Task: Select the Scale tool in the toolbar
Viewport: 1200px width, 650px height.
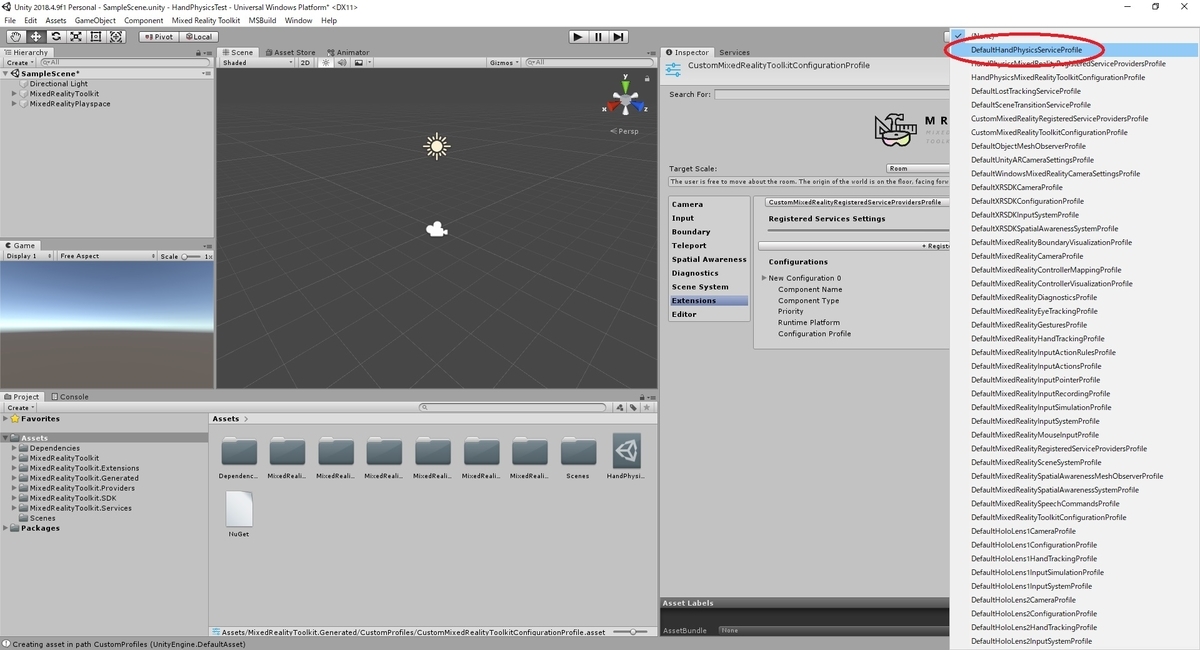Action: pos(76,37)
